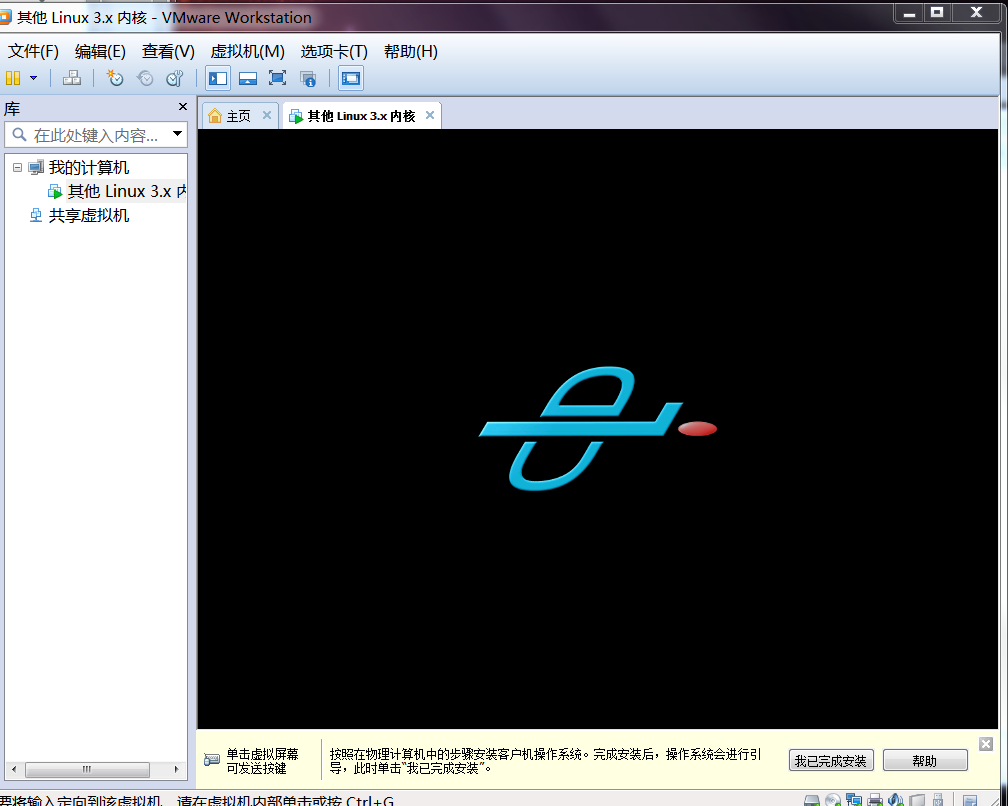Open the message log status bar icon

(x=970, y=800)
